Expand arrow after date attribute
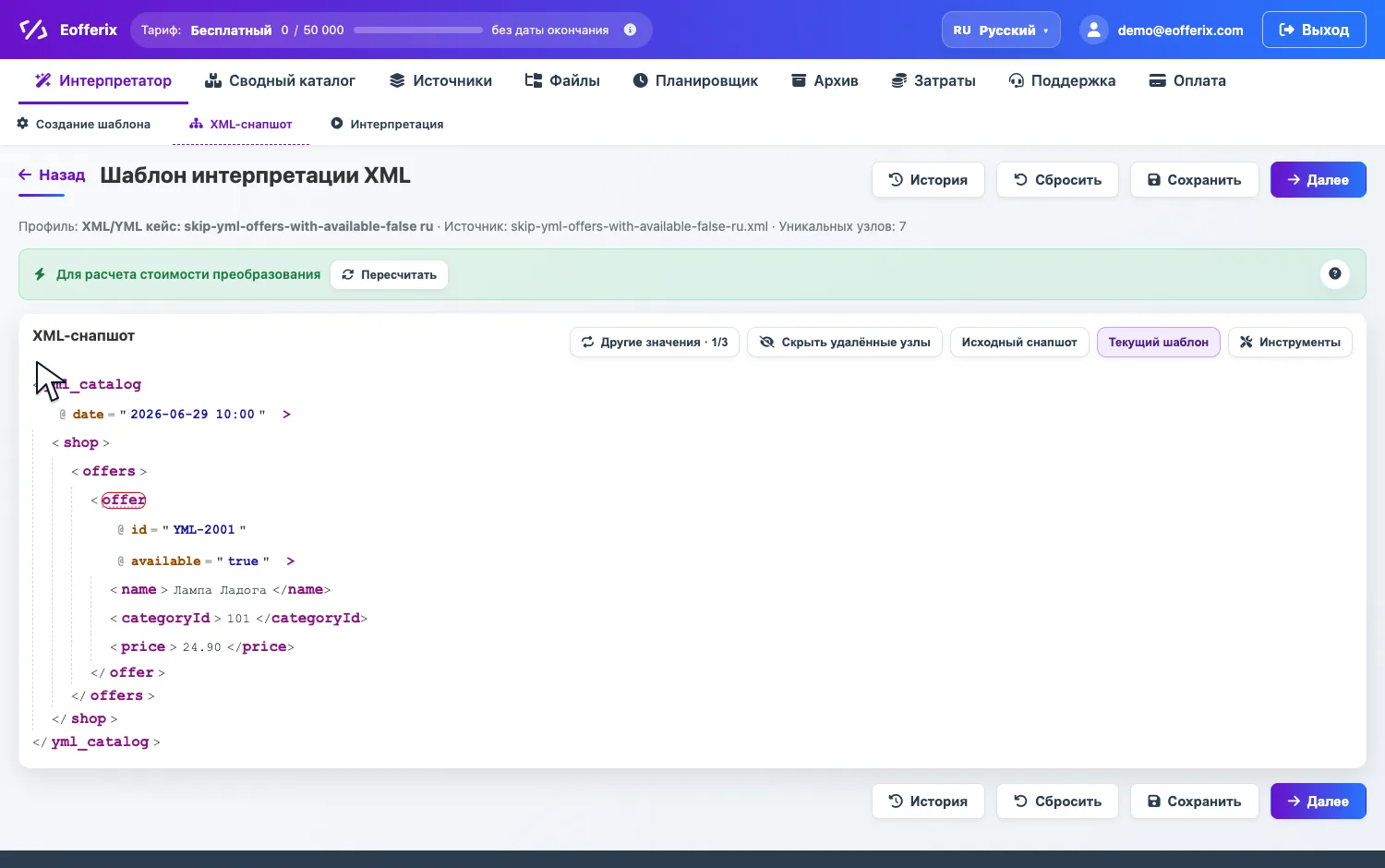The width and height of the screenshot is (1385, 868). (286, 414)
